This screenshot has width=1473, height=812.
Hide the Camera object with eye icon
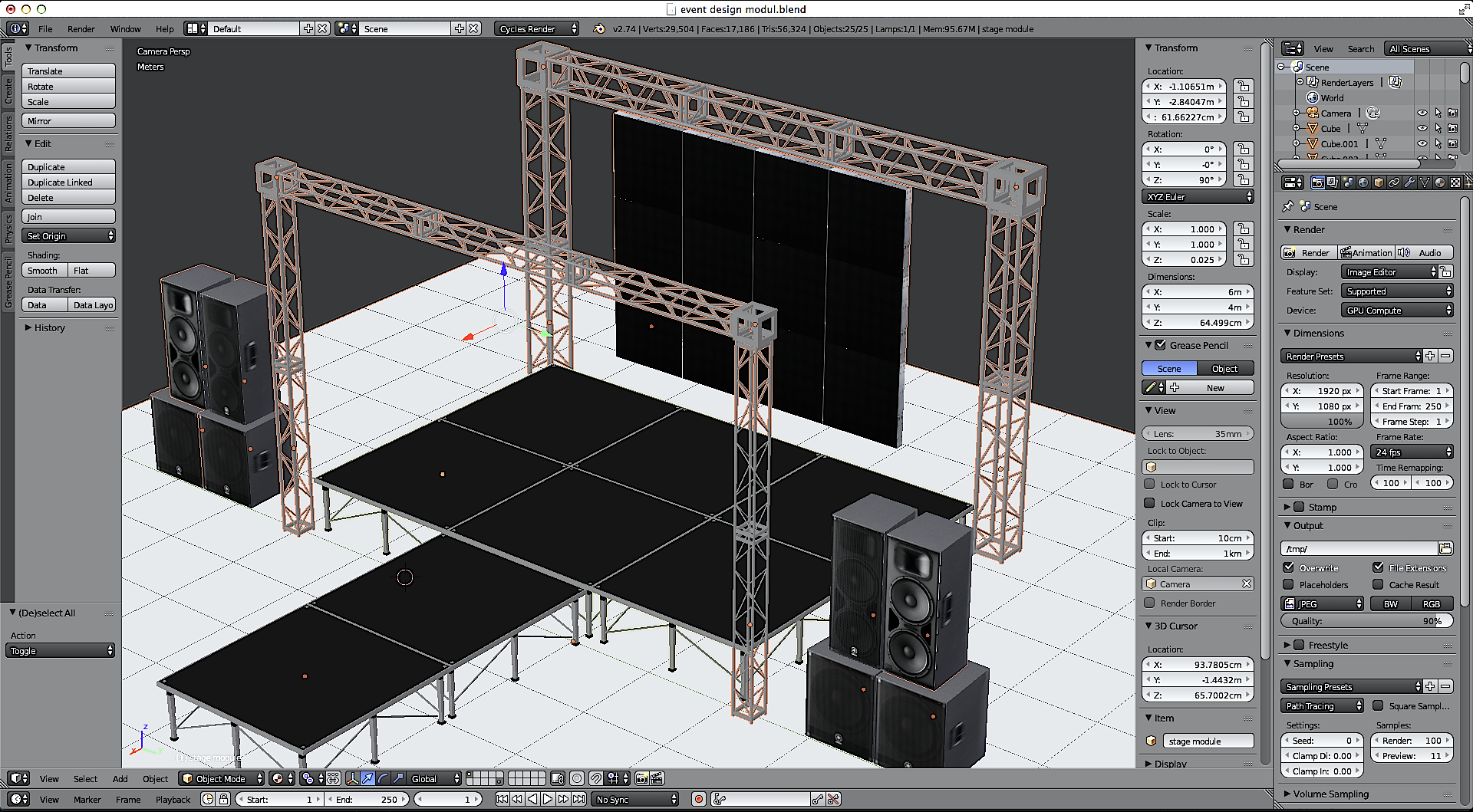point(1422,113)
